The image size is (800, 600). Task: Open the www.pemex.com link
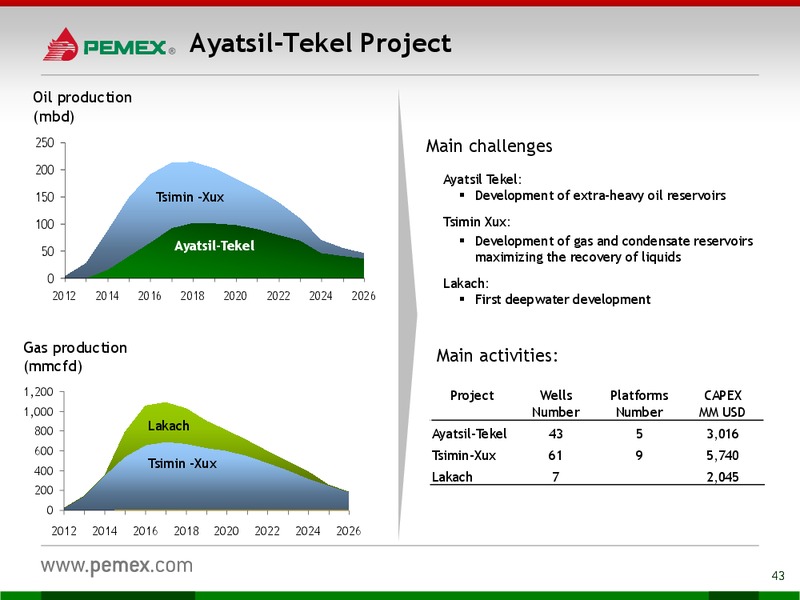point(117,565)
